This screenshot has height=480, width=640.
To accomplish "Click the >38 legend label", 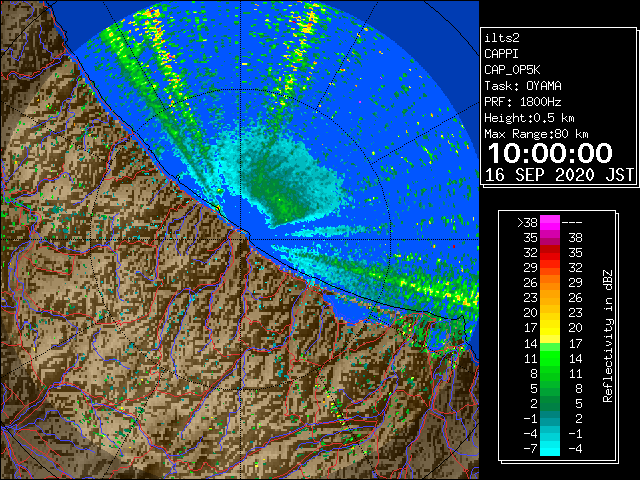I will pos(527,223).
